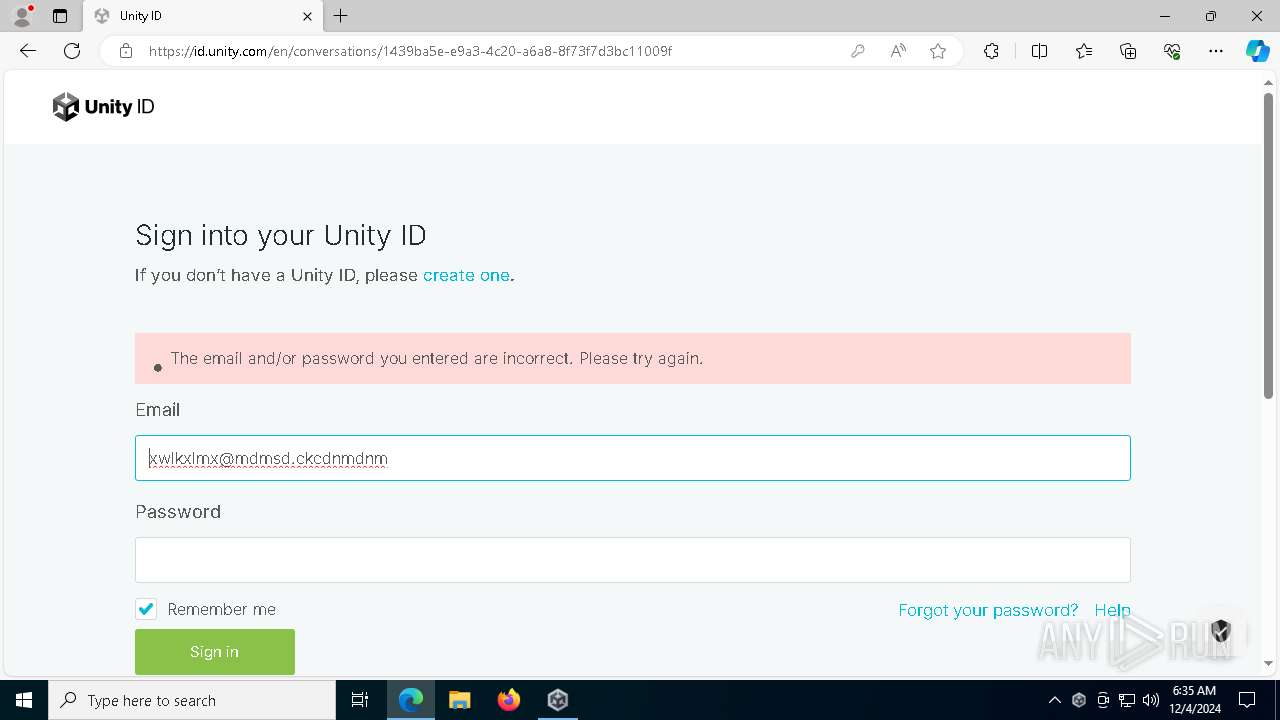Show hidden system tray icons
The height and width of the screenshot is (720, 1280).
click(1054, 700)
